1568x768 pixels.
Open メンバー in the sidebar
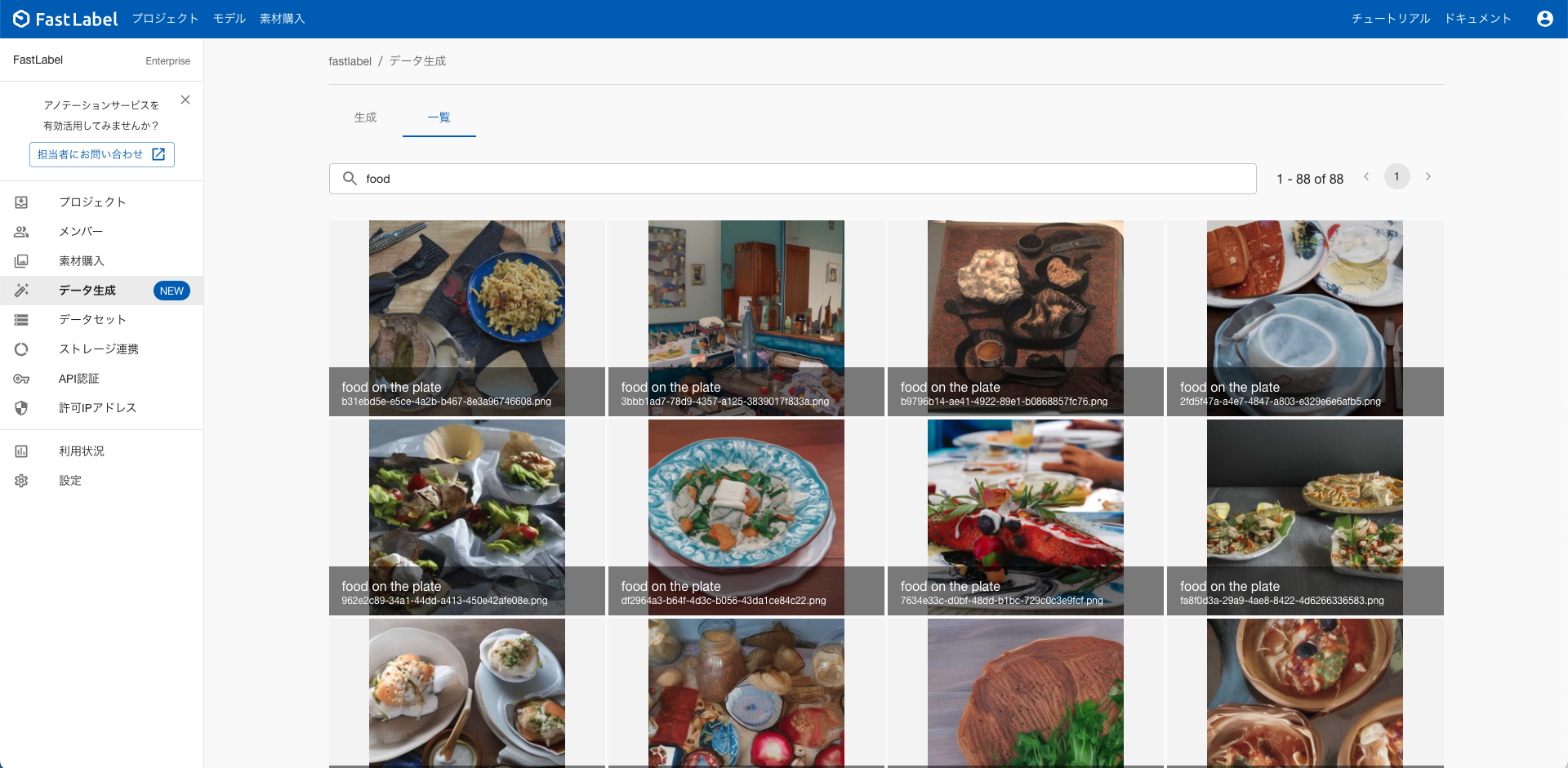pos(102,232)
